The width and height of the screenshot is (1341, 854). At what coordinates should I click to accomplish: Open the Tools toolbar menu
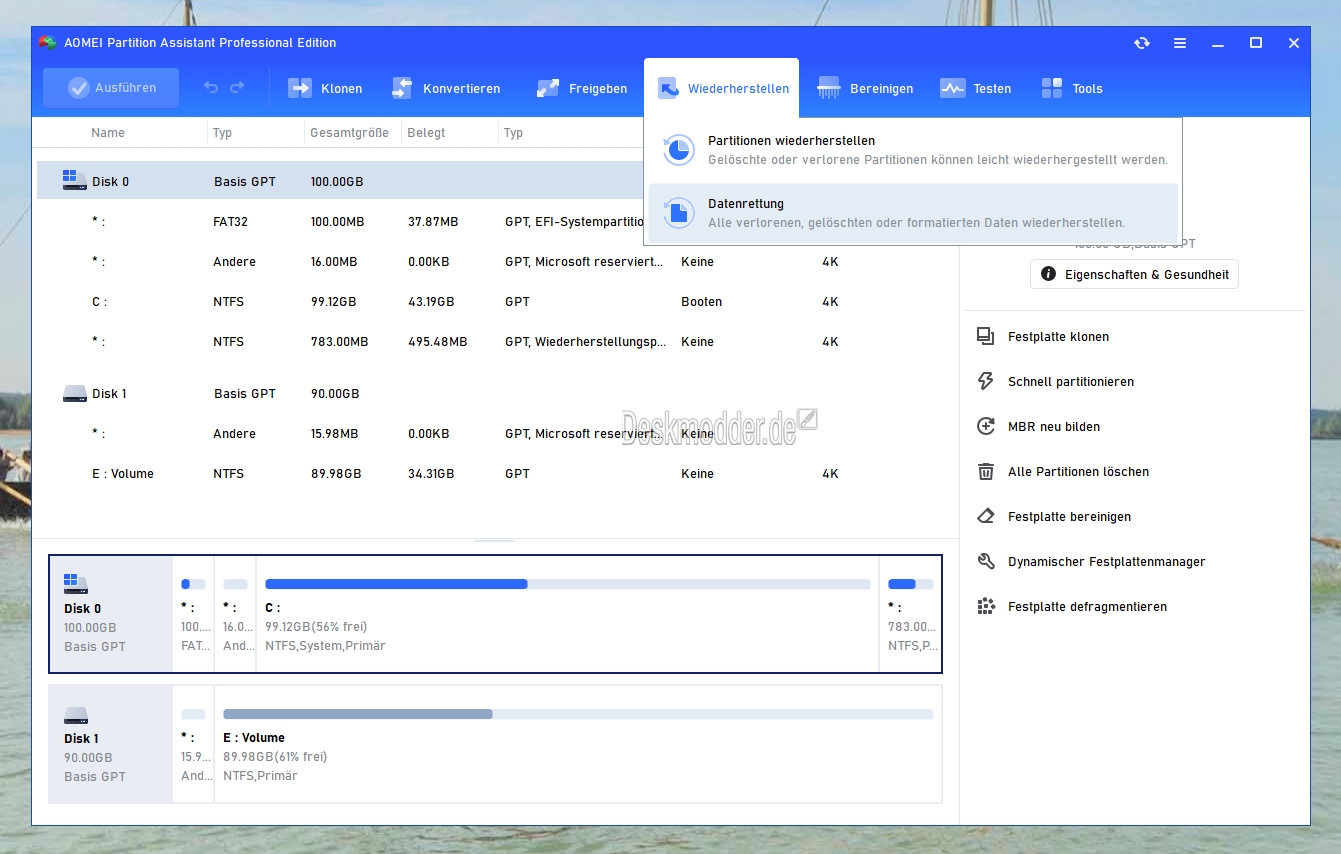click(x=1072, y=88)
